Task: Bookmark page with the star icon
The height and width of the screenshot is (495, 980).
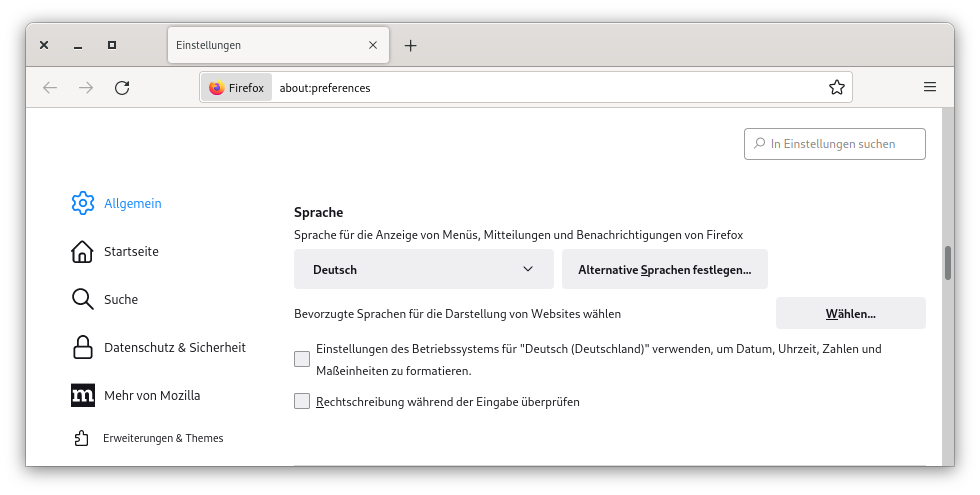Action: [x=837, y=88]
